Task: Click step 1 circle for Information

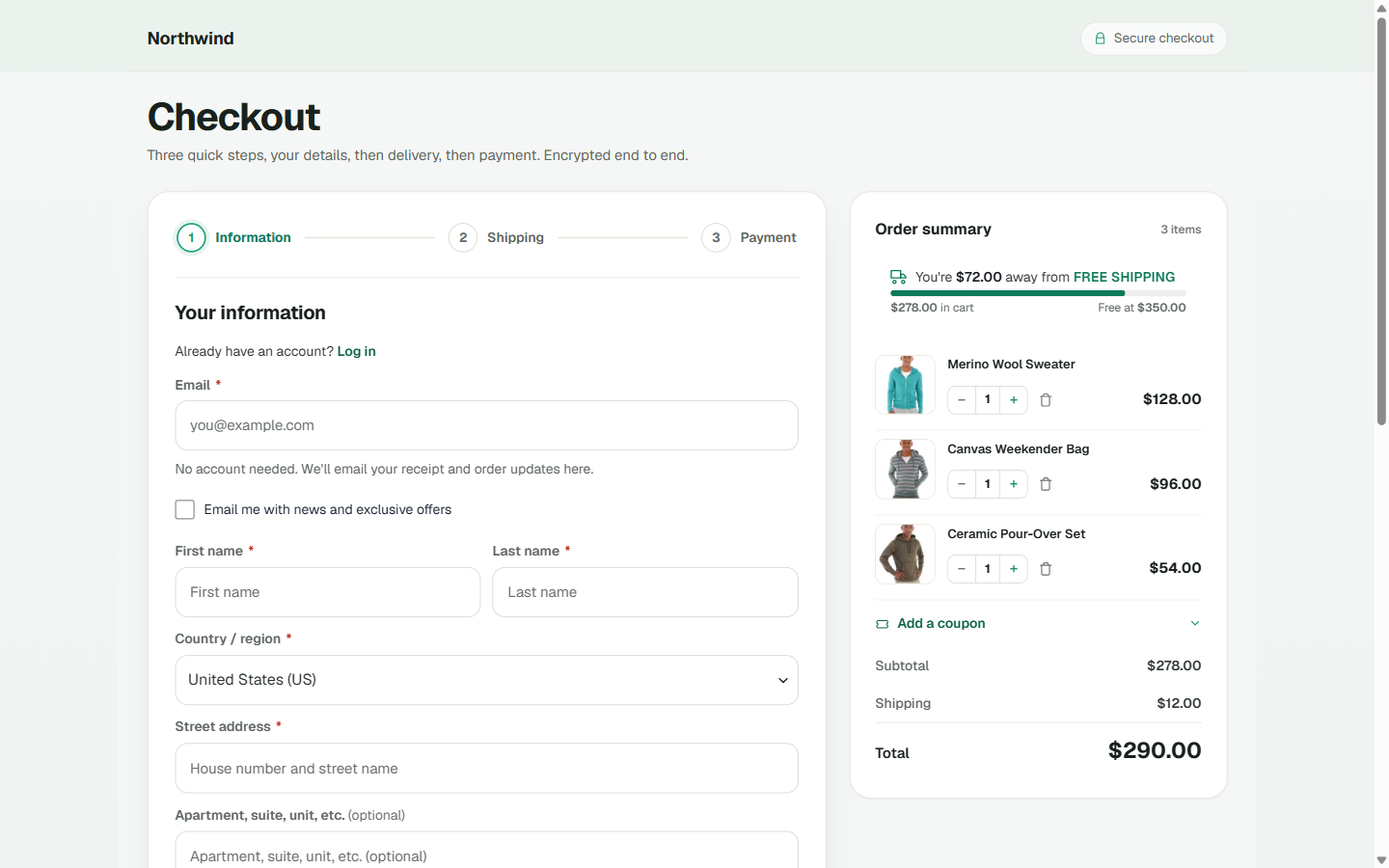Action: pyautogui.click(x=191, y=237)
